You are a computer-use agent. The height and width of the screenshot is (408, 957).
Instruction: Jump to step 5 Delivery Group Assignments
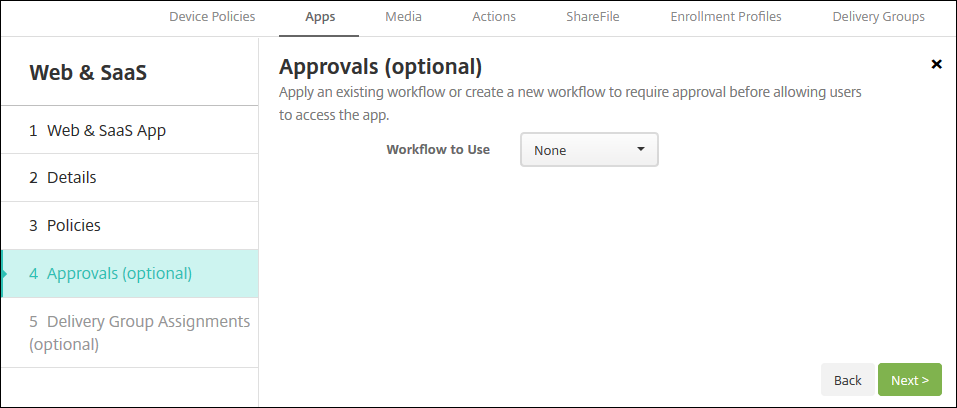[x=129, y=332]
